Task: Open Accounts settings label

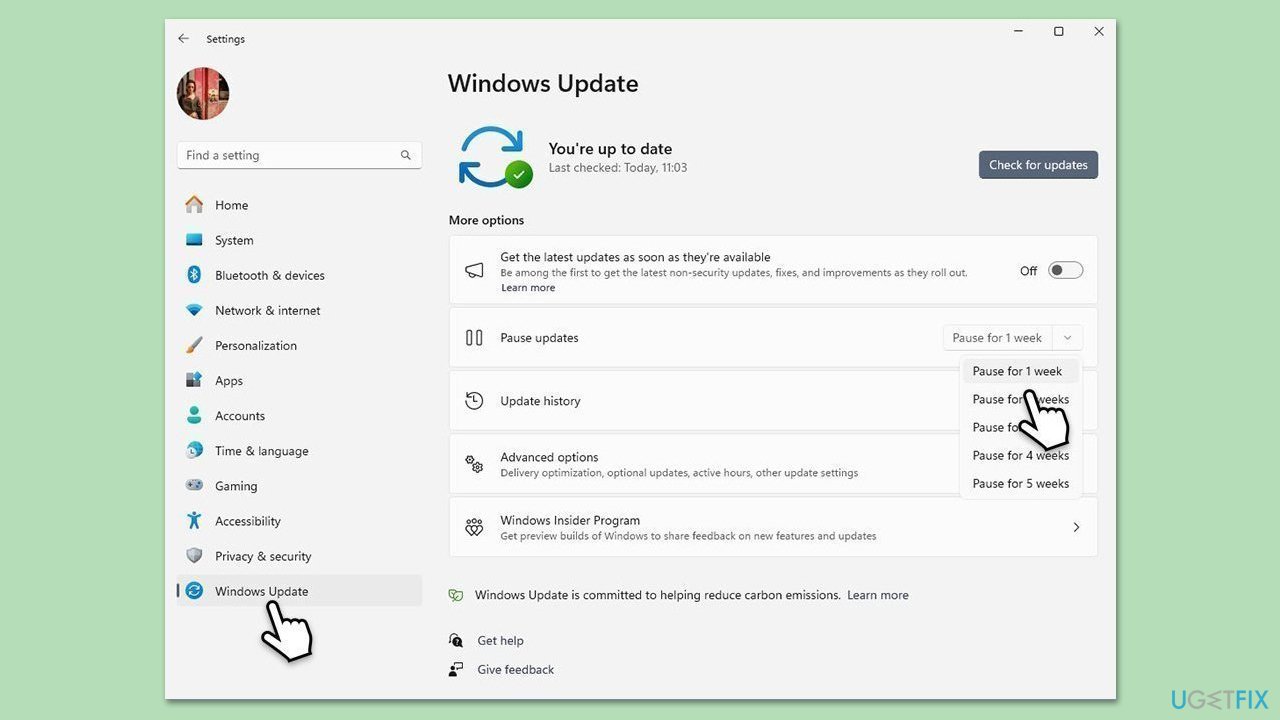Action: (240, 416)
